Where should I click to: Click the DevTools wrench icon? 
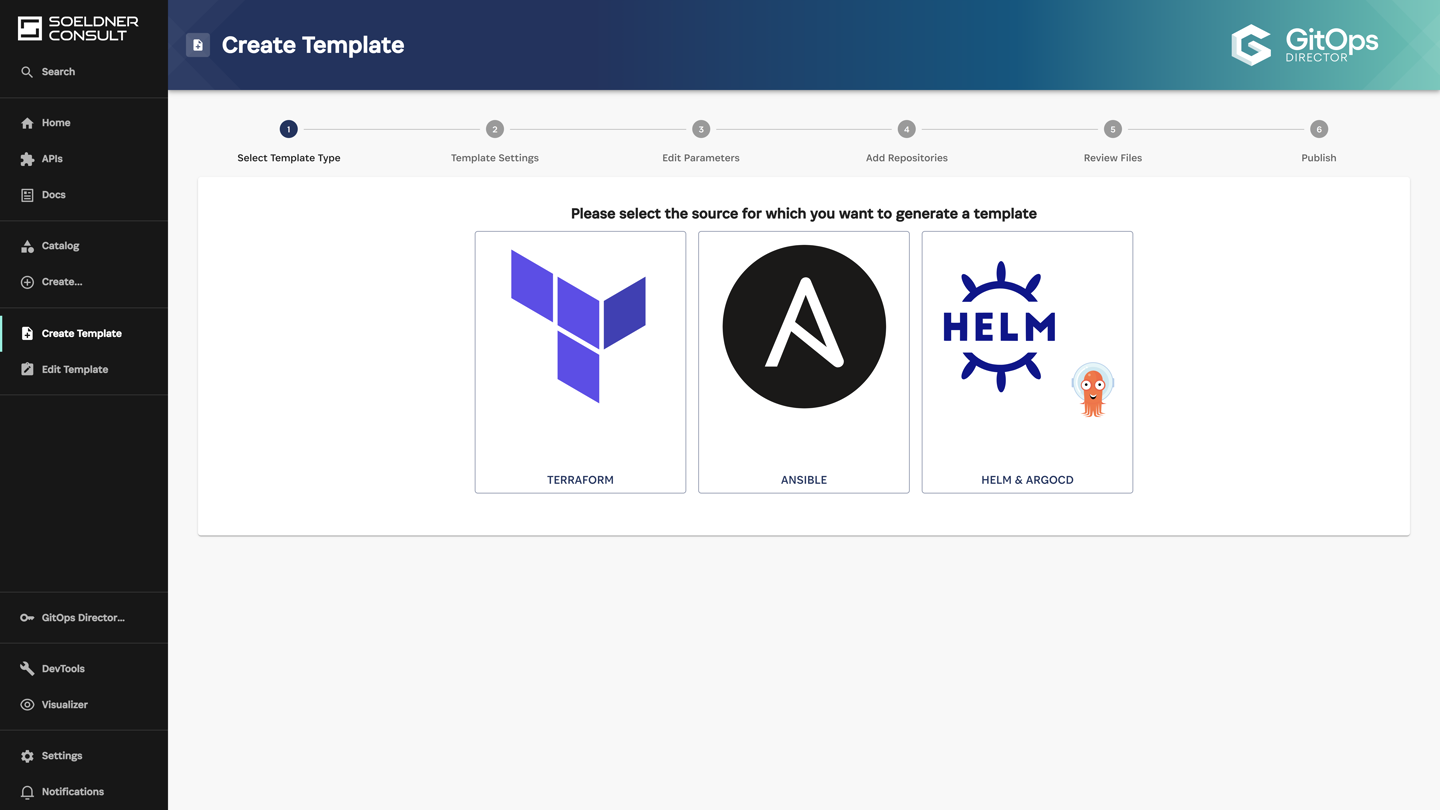[27, 669]
